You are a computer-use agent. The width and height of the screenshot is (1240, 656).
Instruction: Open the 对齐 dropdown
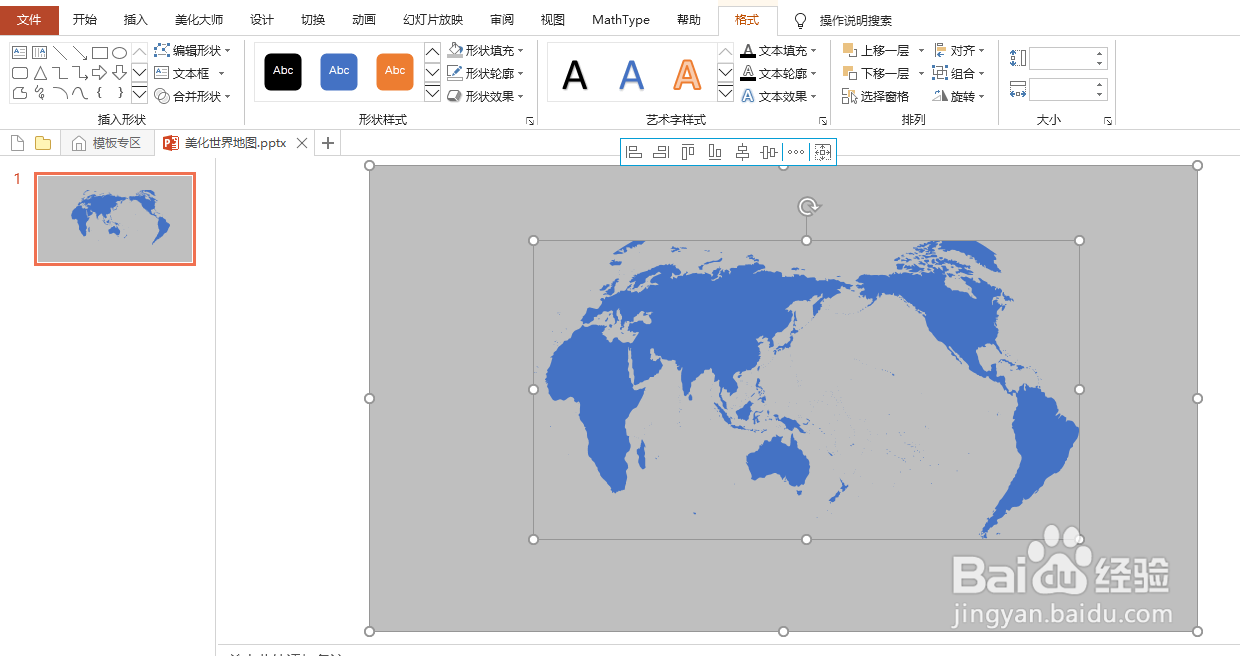tap(959, 50)
